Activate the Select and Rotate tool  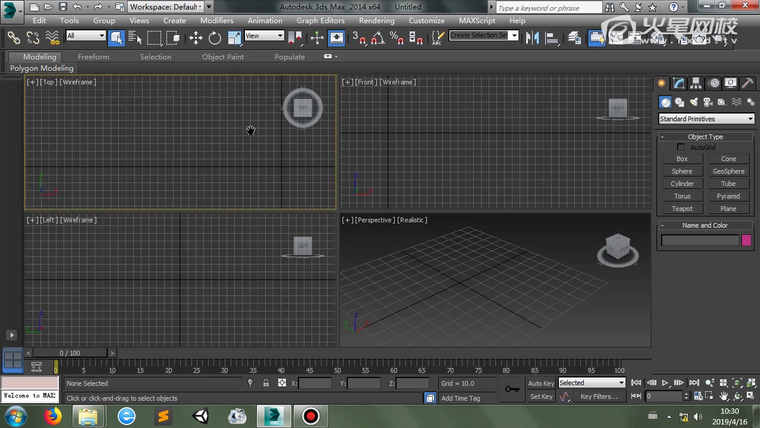214,37
